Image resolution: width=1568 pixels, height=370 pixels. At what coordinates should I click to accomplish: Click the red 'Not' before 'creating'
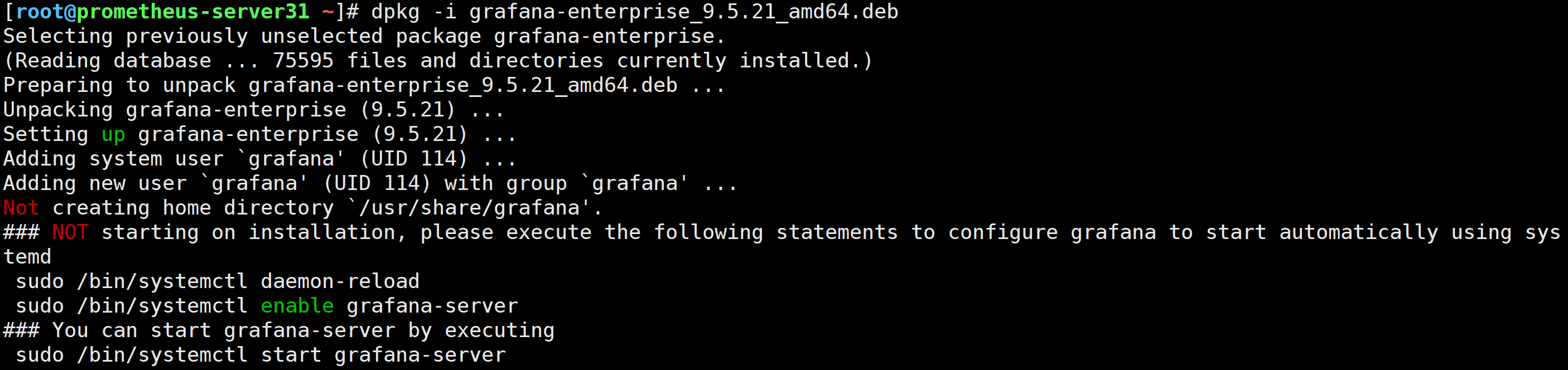coord(21,208)
